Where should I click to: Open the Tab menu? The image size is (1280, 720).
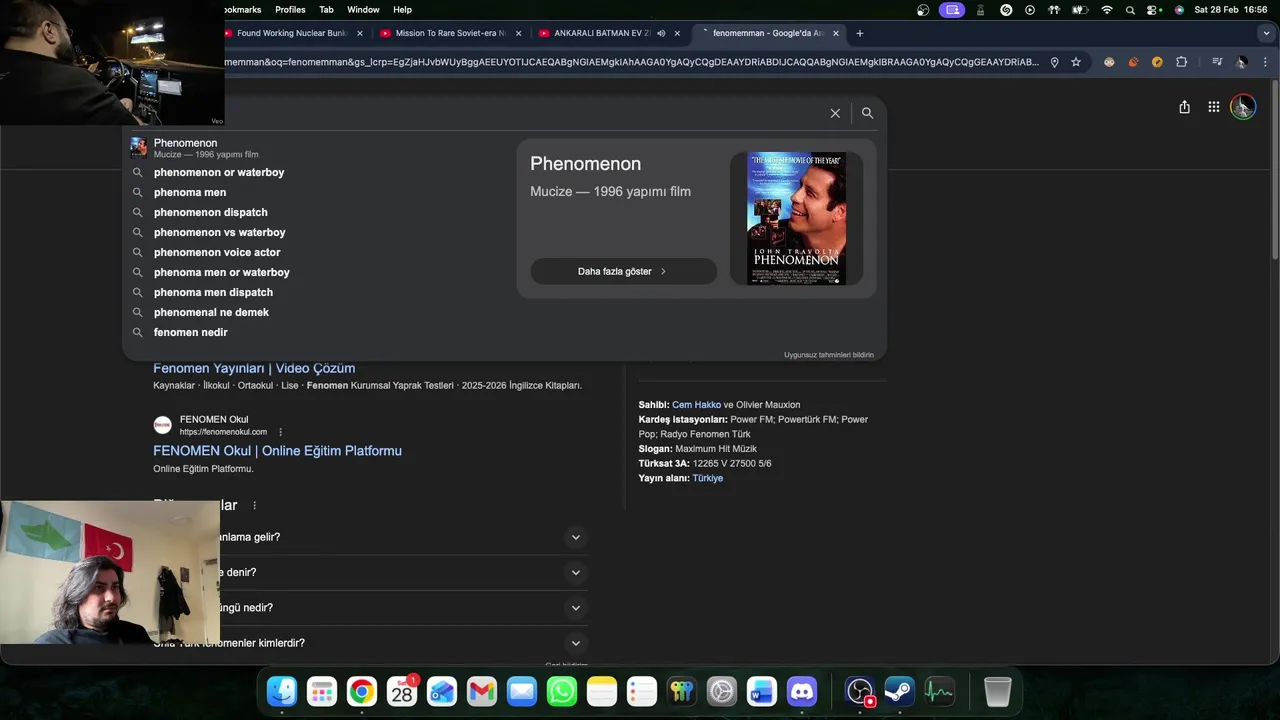[326, 10]
